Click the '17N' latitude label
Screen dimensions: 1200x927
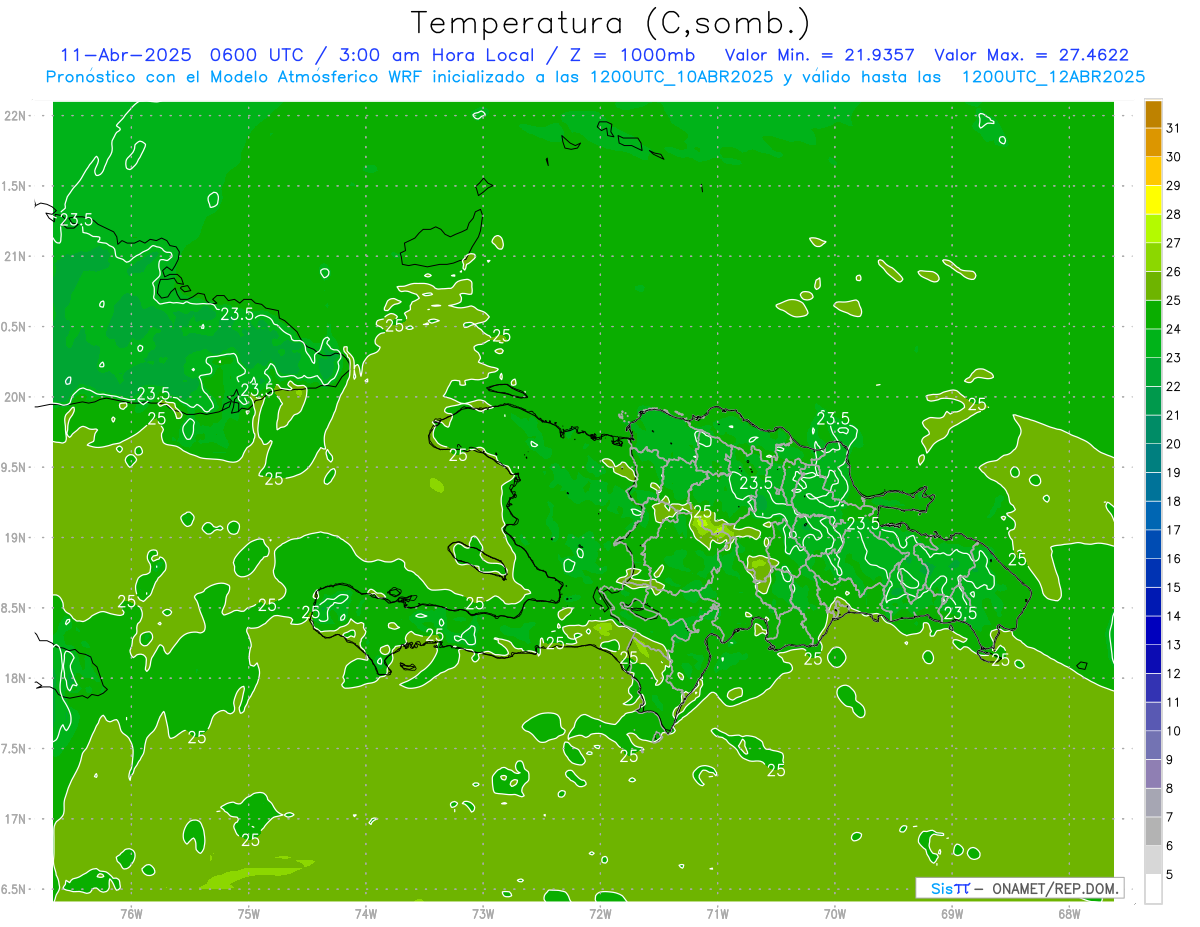click(x=16, y=819)
